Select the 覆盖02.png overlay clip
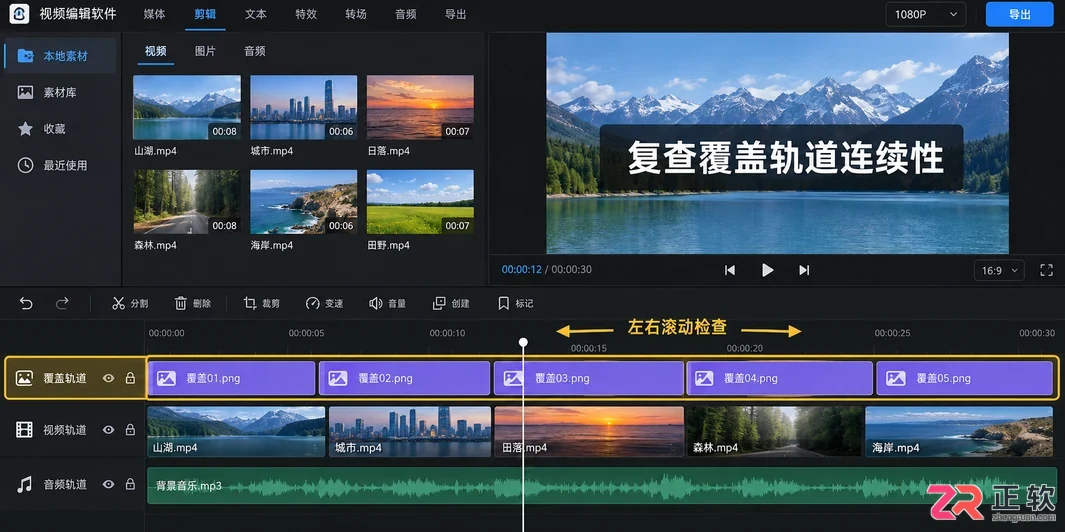 (x=405, y=378)
